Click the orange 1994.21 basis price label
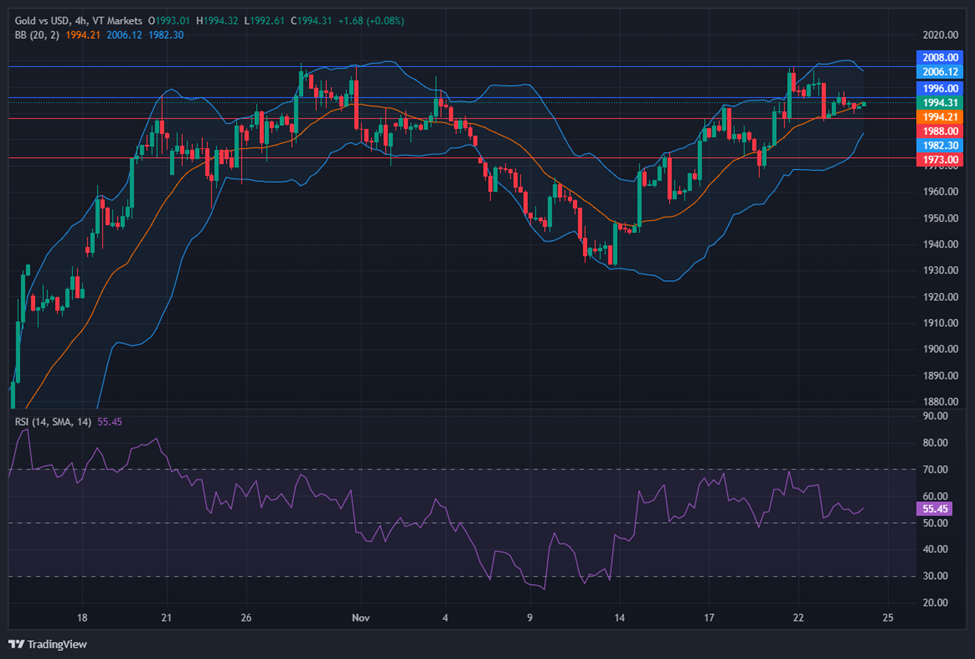975x659 pixels. (941, 117)
